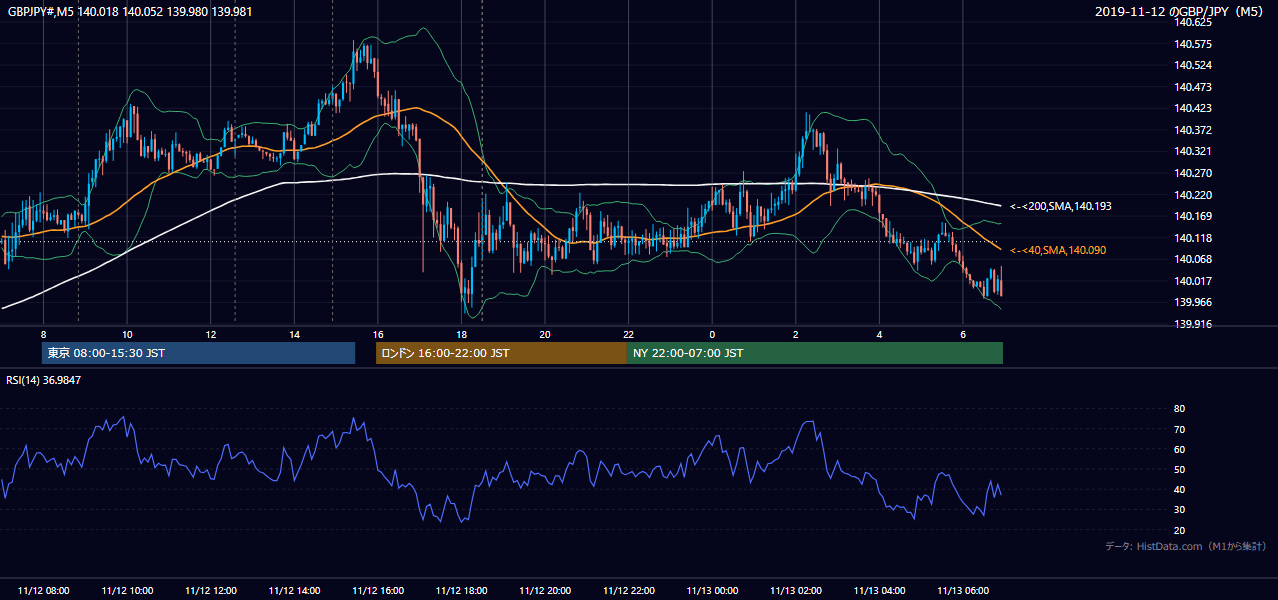Click hour label 6 on chart time axis
This screenshot has height=600, width=1278.
962,334
